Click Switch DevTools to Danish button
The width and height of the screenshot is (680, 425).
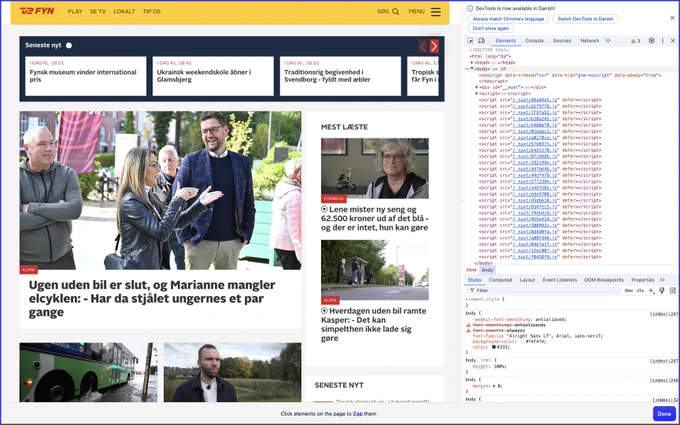(x=585, y=19)
